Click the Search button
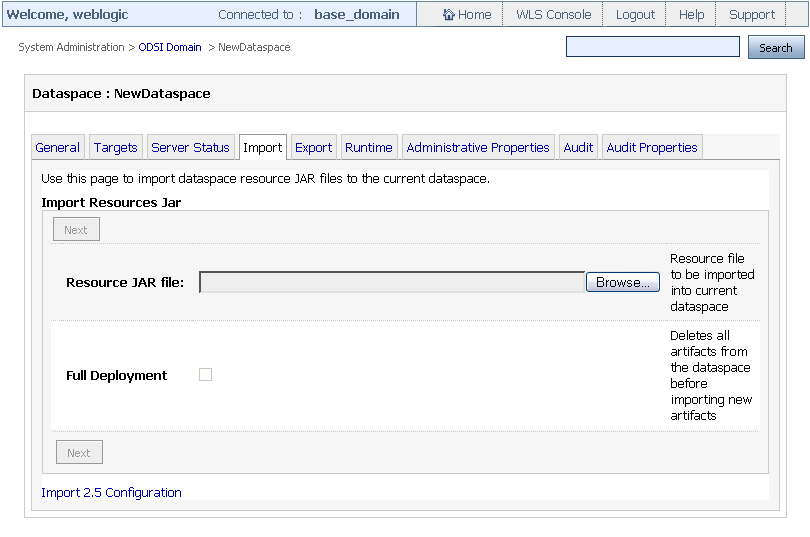 tap(775, 48)
